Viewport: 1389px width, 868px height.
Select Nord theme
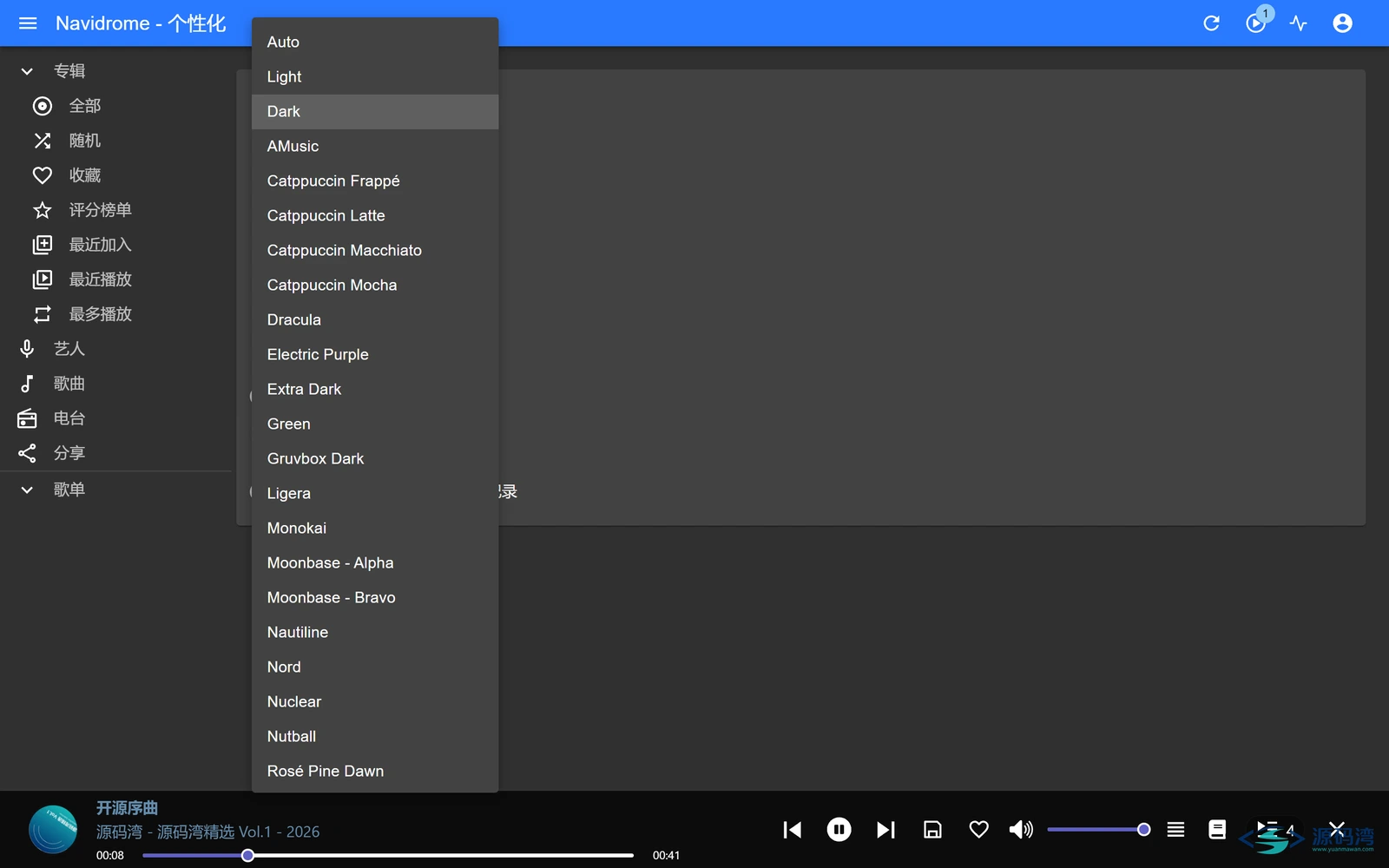pyautogui.click(x=375, y=667)
